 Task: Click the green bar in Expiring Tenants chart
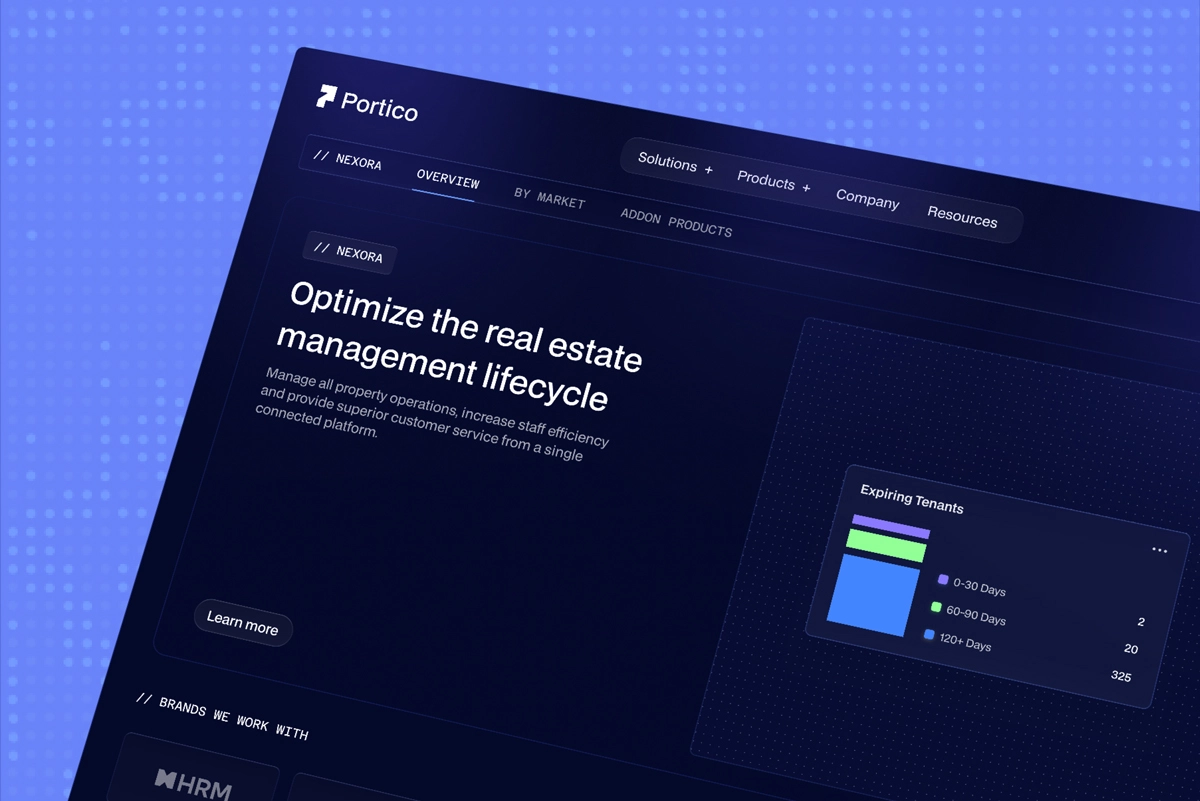tap(885, 546)
